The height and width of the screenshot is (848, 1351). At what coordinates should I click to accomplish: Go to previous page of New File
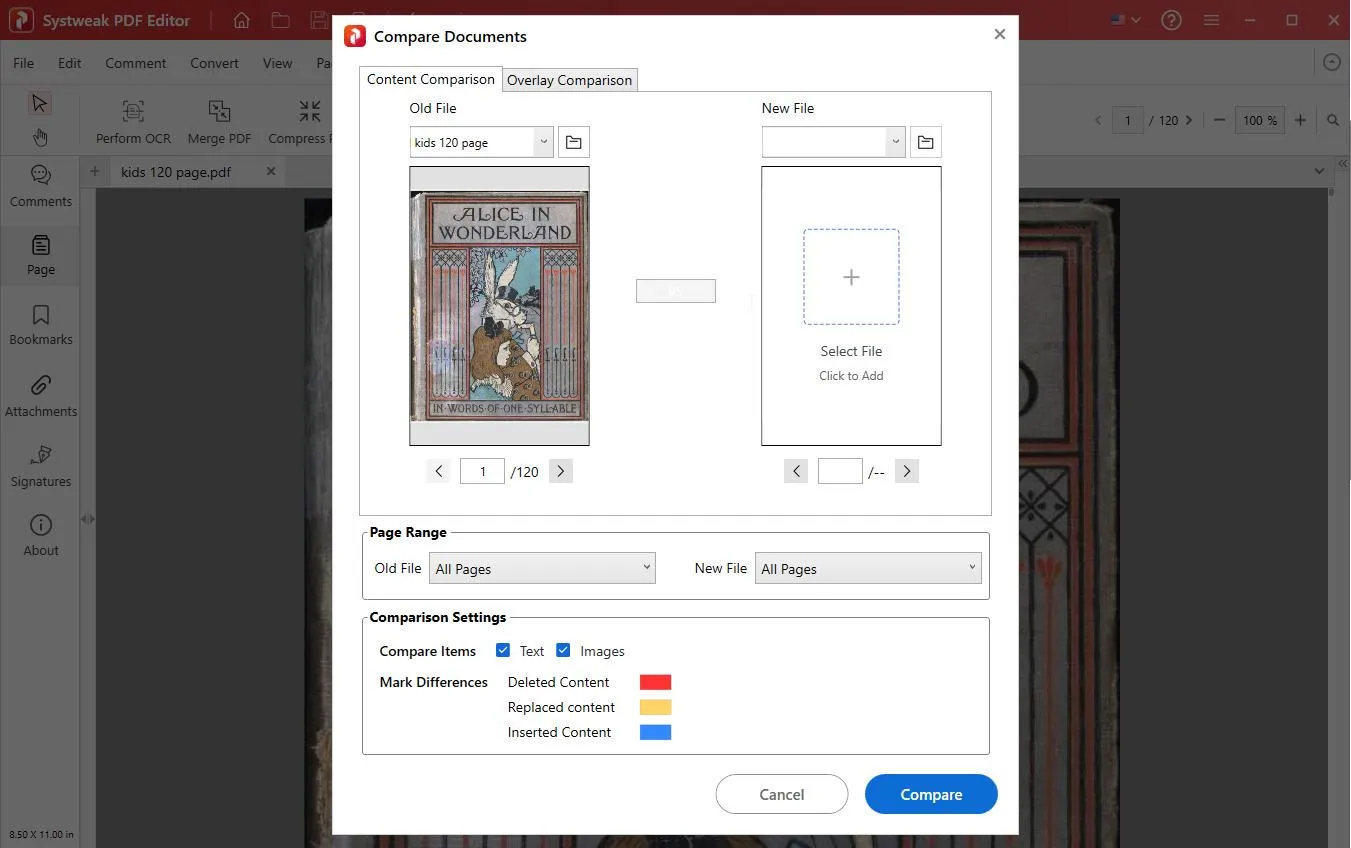pos(796,471)
